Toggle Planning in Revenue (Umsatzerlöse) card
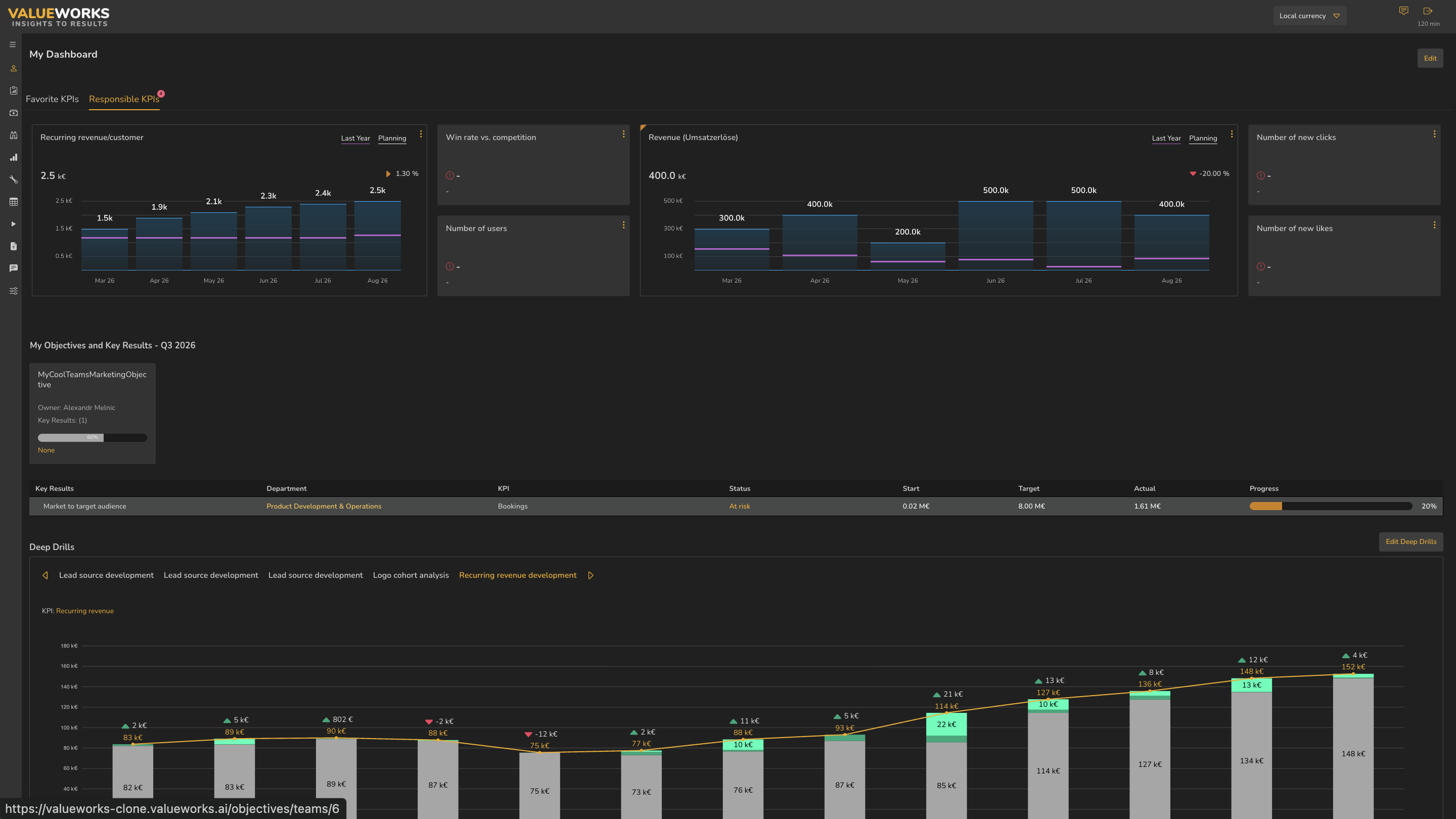 coord(1203,139)
